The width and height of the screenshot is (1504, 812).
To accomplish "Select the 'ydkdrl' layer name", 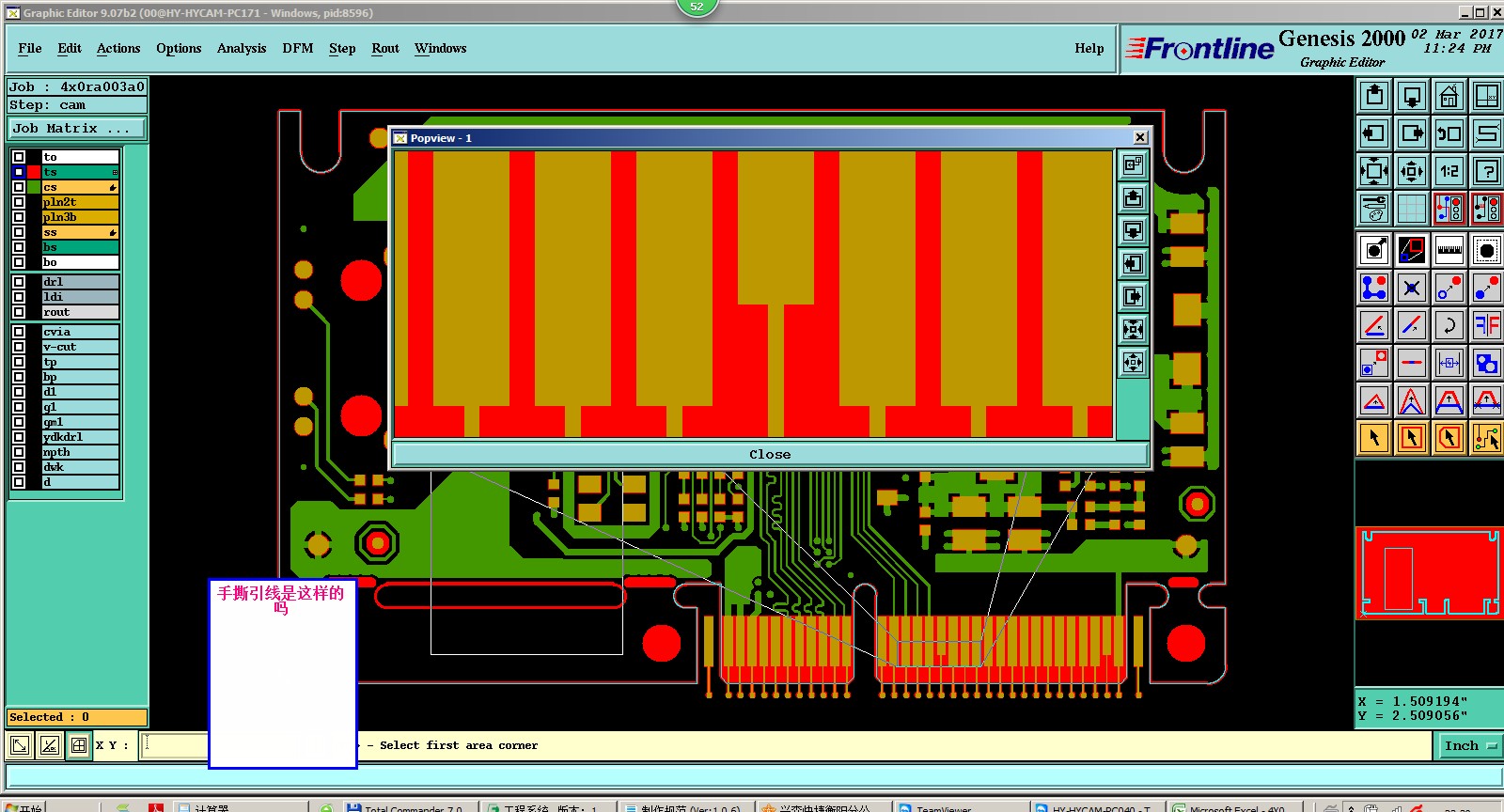I will 80,437.
